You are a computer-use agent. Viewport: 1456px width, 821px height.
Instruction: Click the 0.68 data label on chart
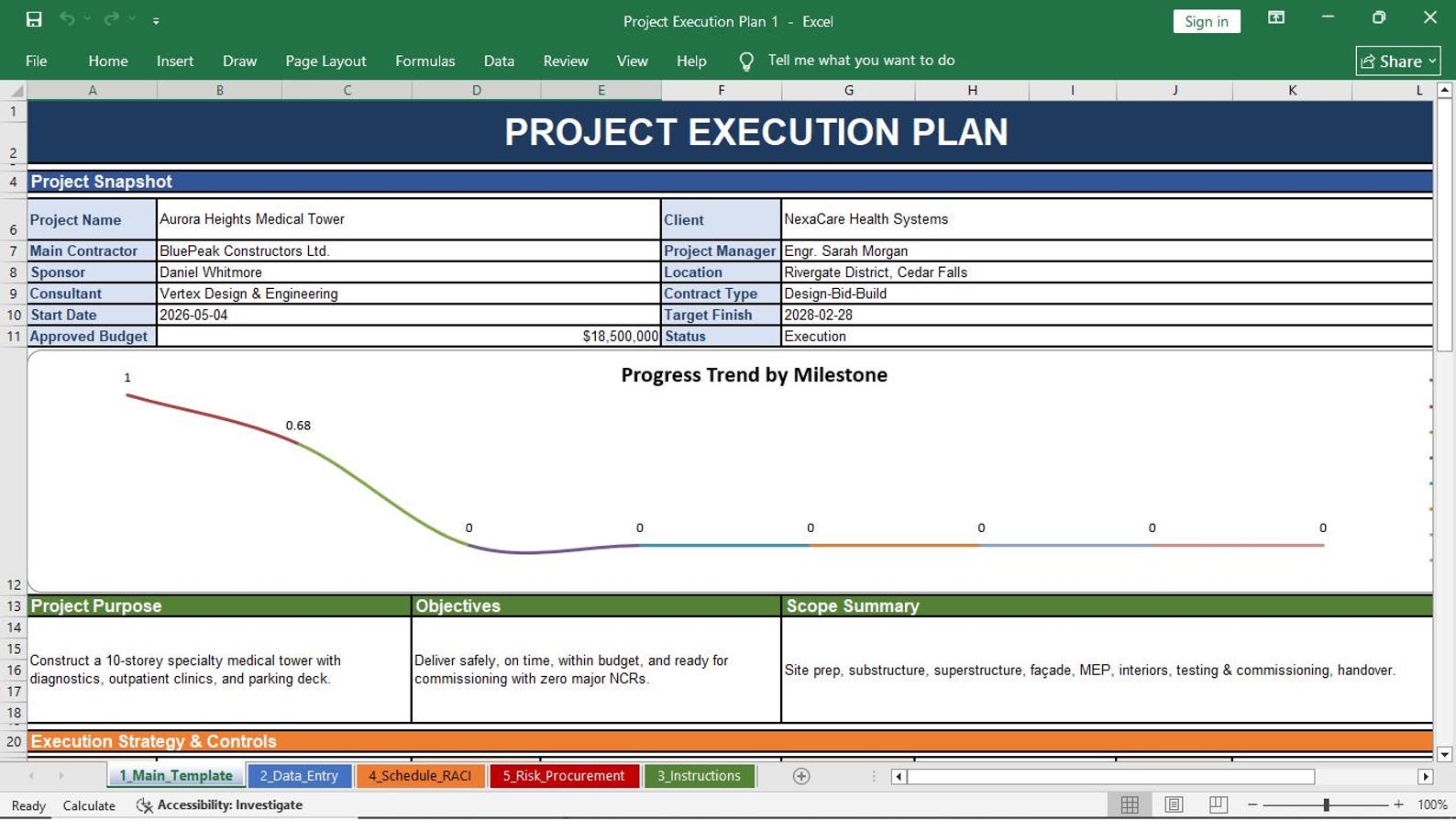point(298,426)
